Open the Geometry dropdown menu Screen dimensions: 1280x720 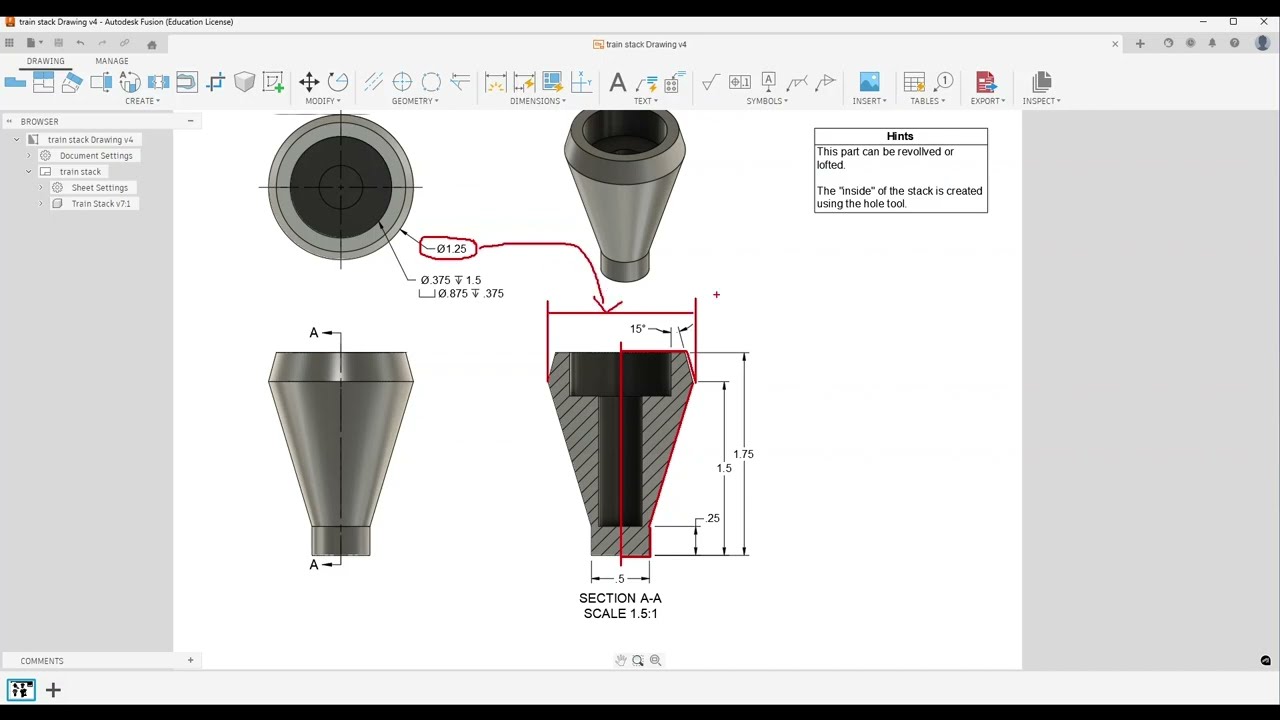coord(415,101)
